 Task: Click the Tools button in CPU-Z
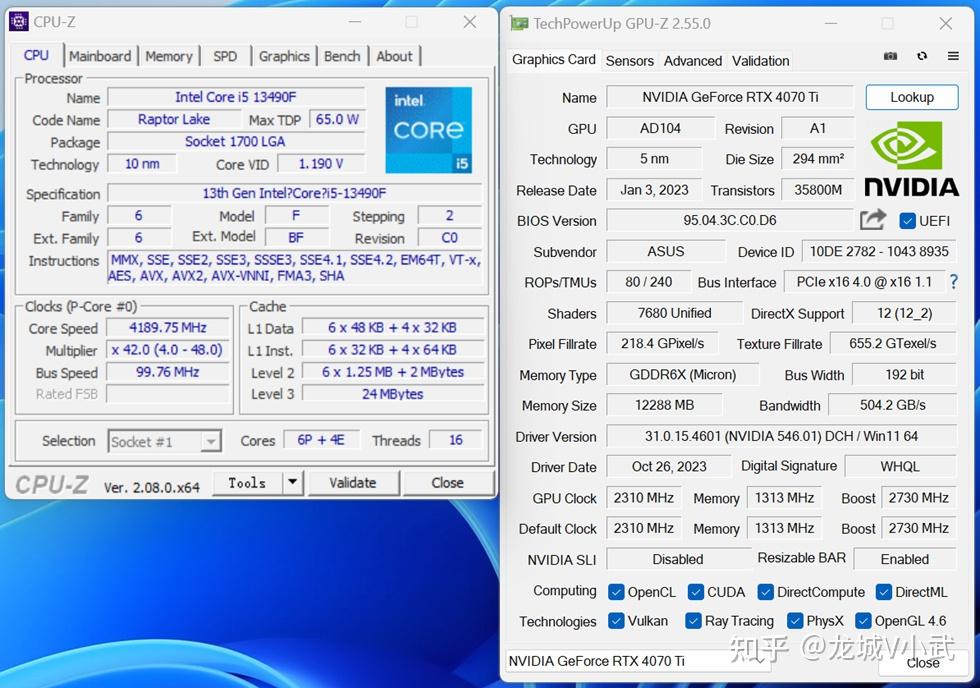[248, 482]
